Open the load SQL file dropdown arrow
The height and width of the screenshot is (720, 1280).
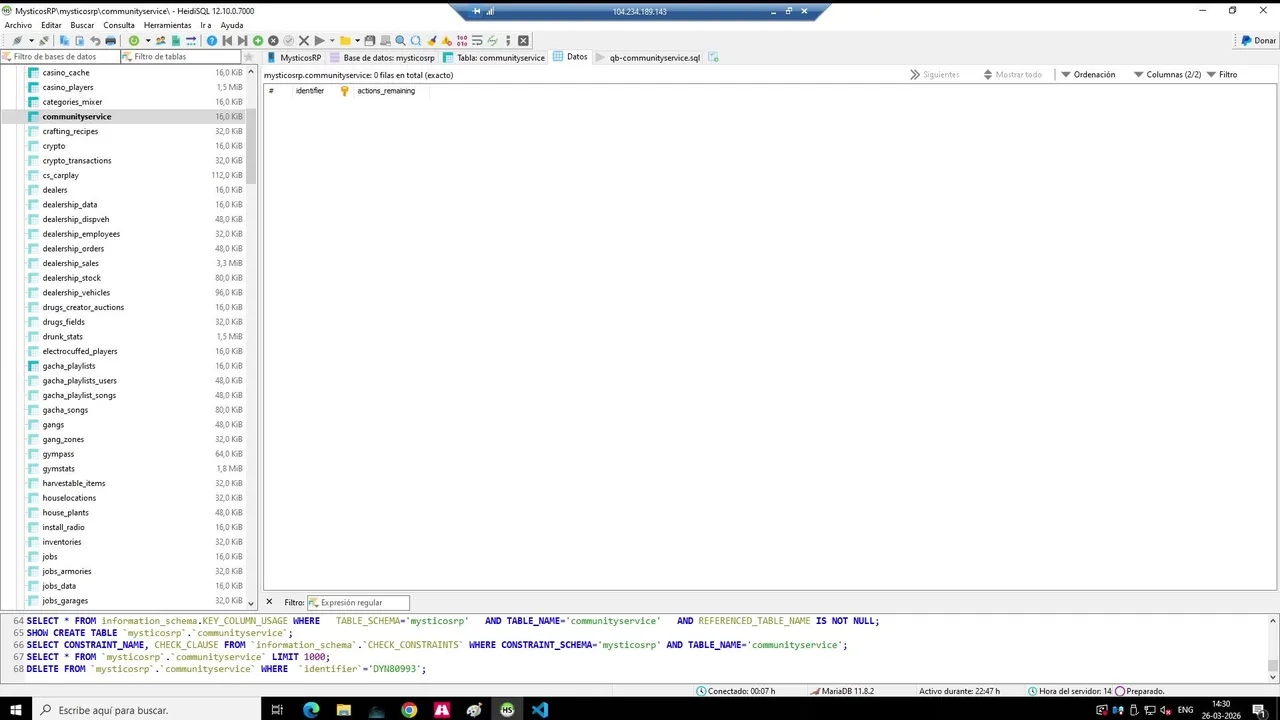[358, 41]
